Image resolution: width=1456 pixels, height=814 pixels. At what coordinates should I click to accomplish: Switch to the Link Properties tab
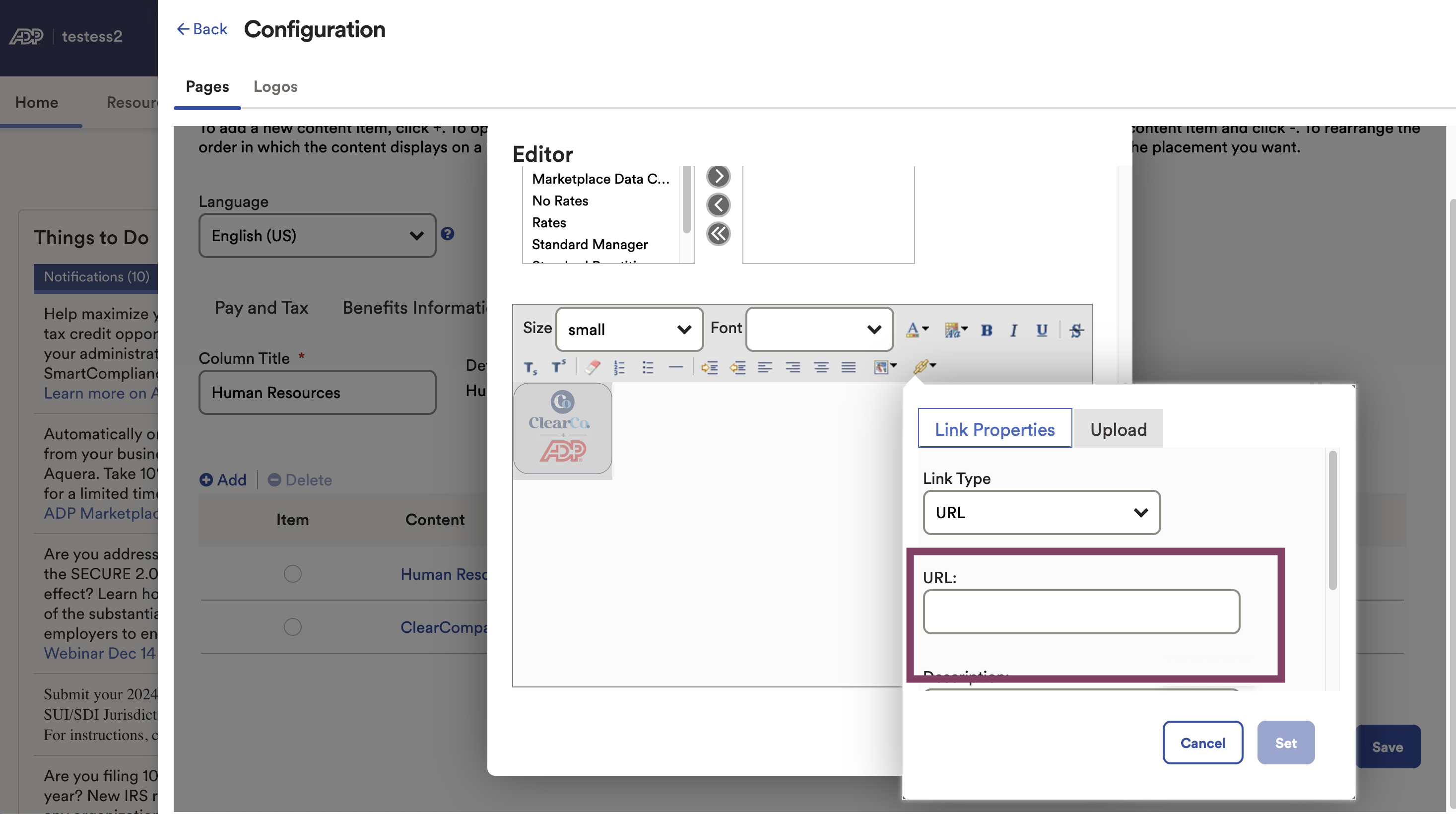(x=994, y=428)
